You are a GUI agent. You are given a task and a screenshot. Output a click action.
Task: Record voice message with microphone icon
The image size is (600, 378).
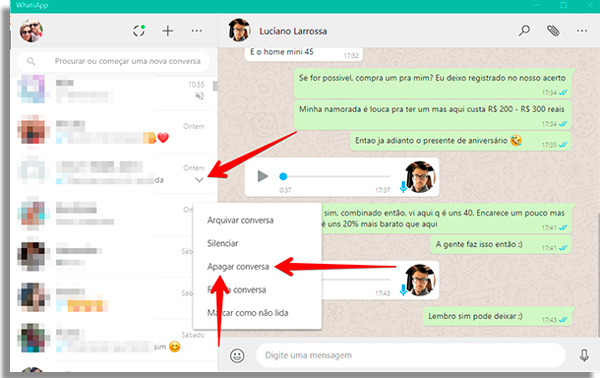pos(584,355)
